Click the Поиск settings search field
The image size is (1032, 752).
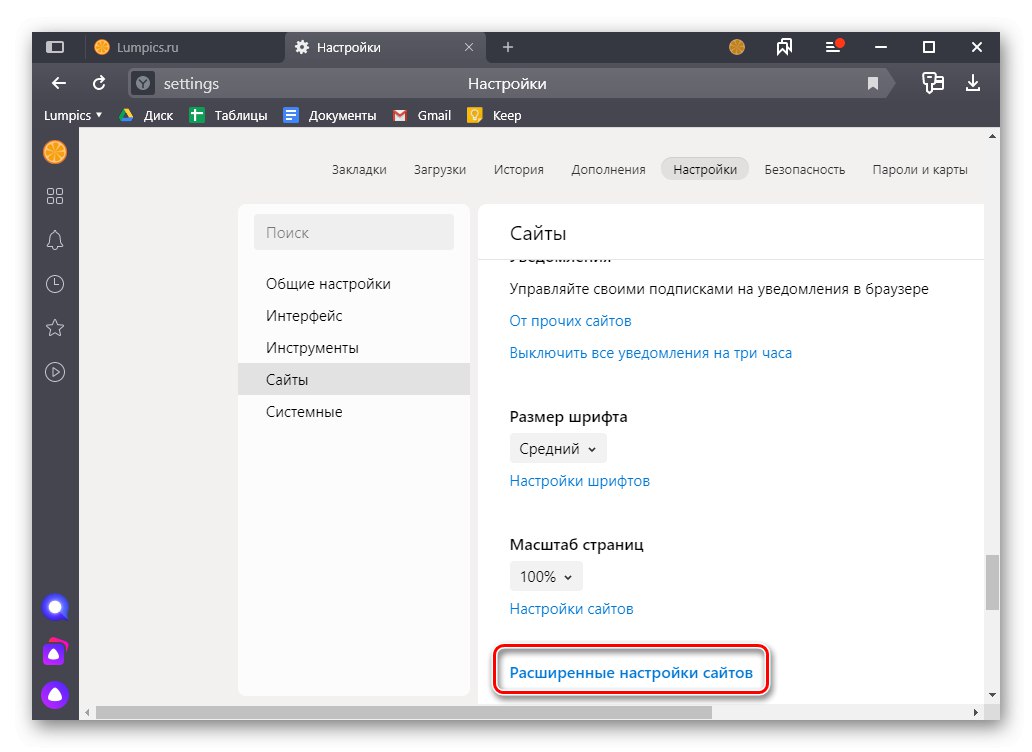(353, 231)
